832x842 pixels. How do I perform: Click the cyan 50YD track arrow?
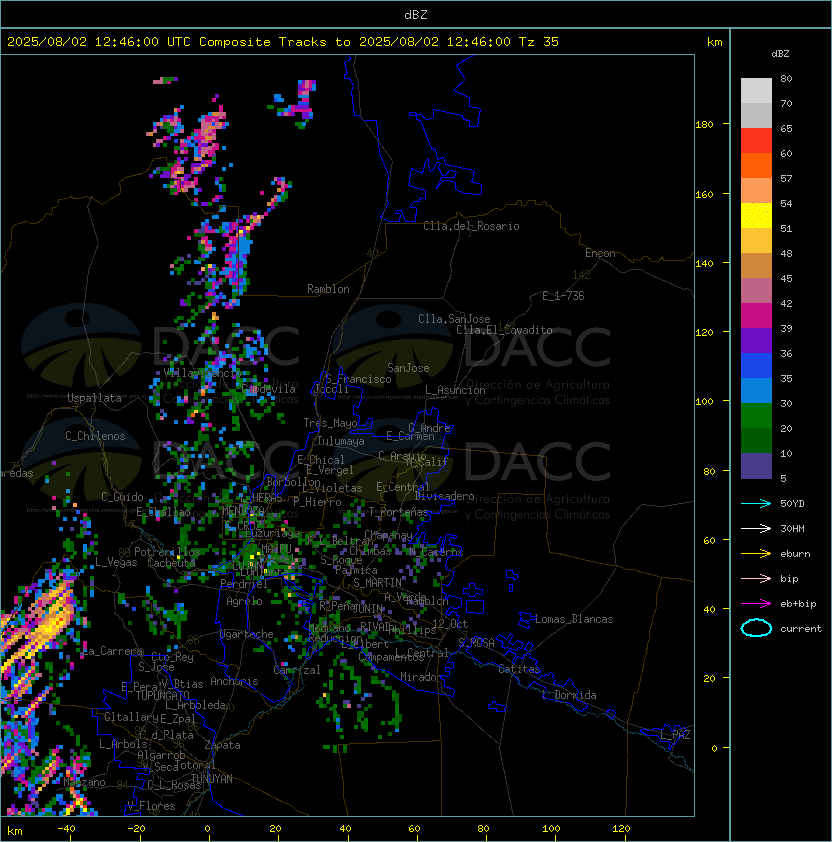pos(756,504)
